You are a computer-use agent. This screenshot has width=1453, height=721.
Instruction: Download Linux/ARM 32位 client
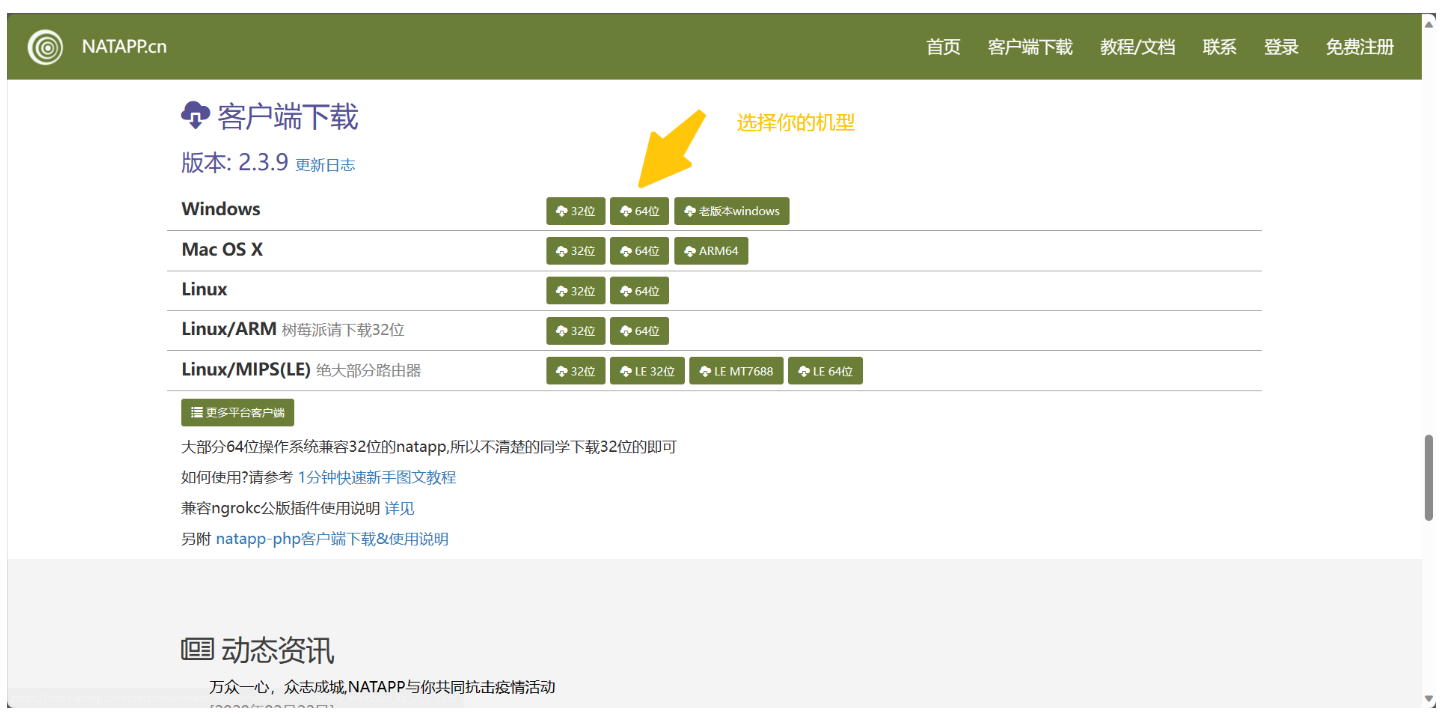(576, 331)
